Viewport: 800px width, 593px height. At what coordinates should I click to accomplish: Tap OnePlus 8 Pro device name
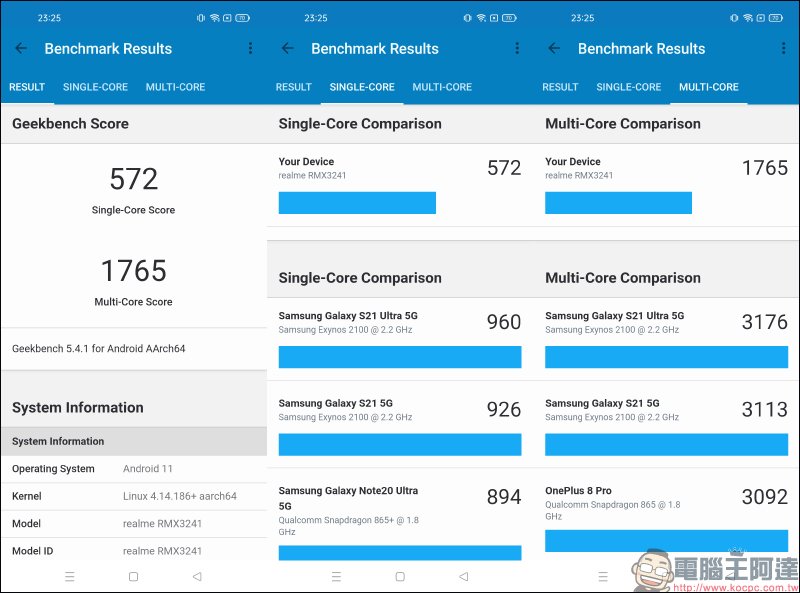tap(578, 491)
